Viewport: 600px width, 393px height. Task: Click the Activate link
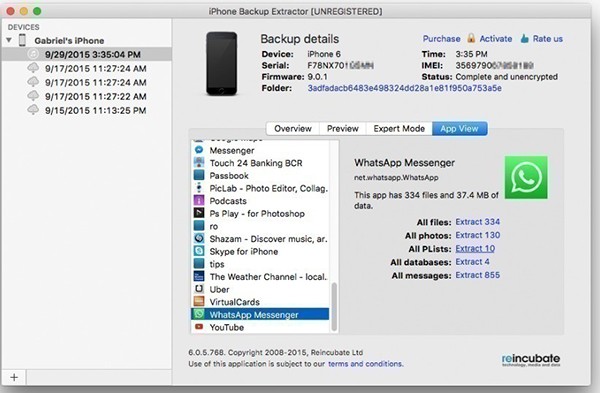496,39
